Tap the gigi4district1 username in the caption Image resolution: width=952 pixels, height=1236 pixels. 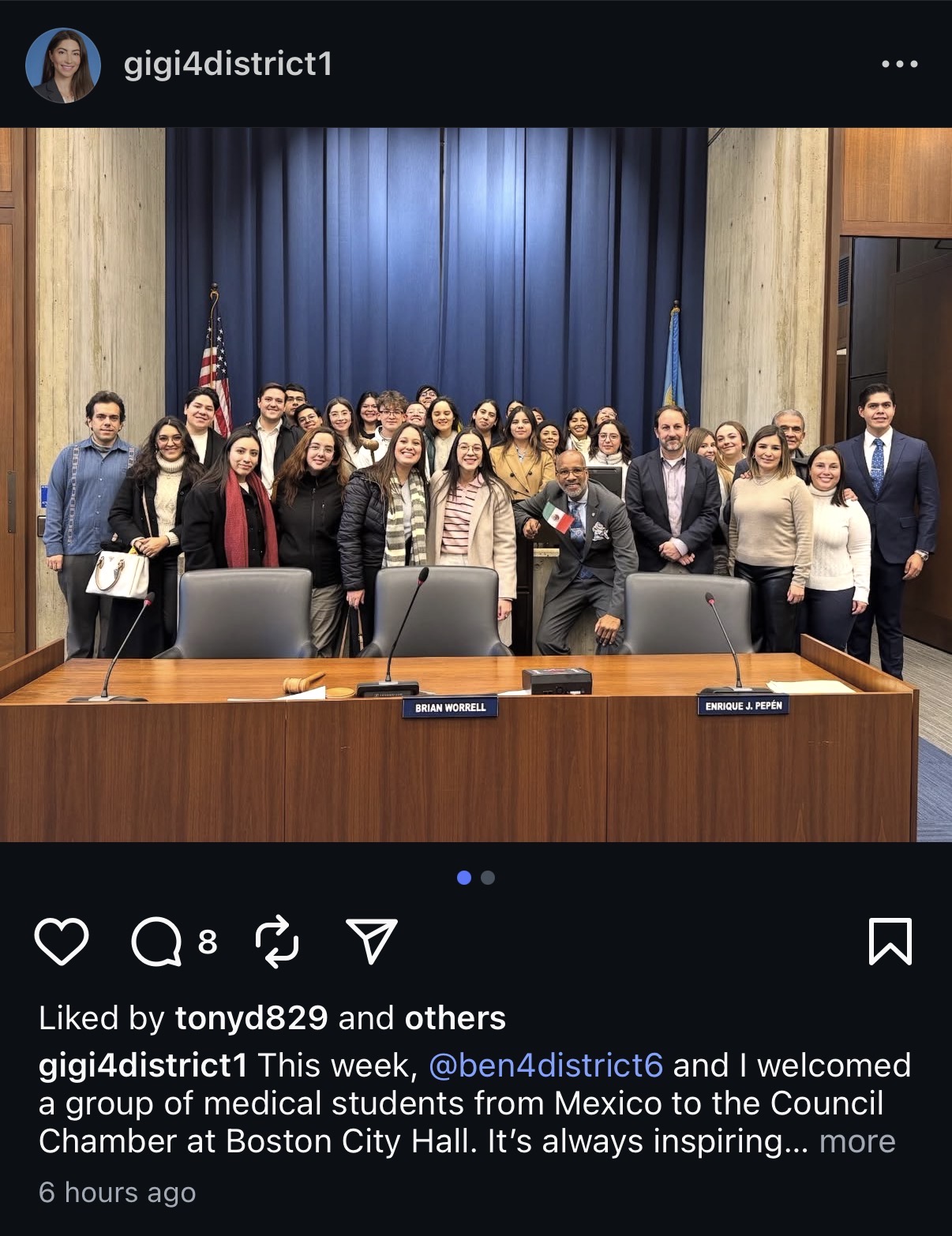coord(143,1066)
